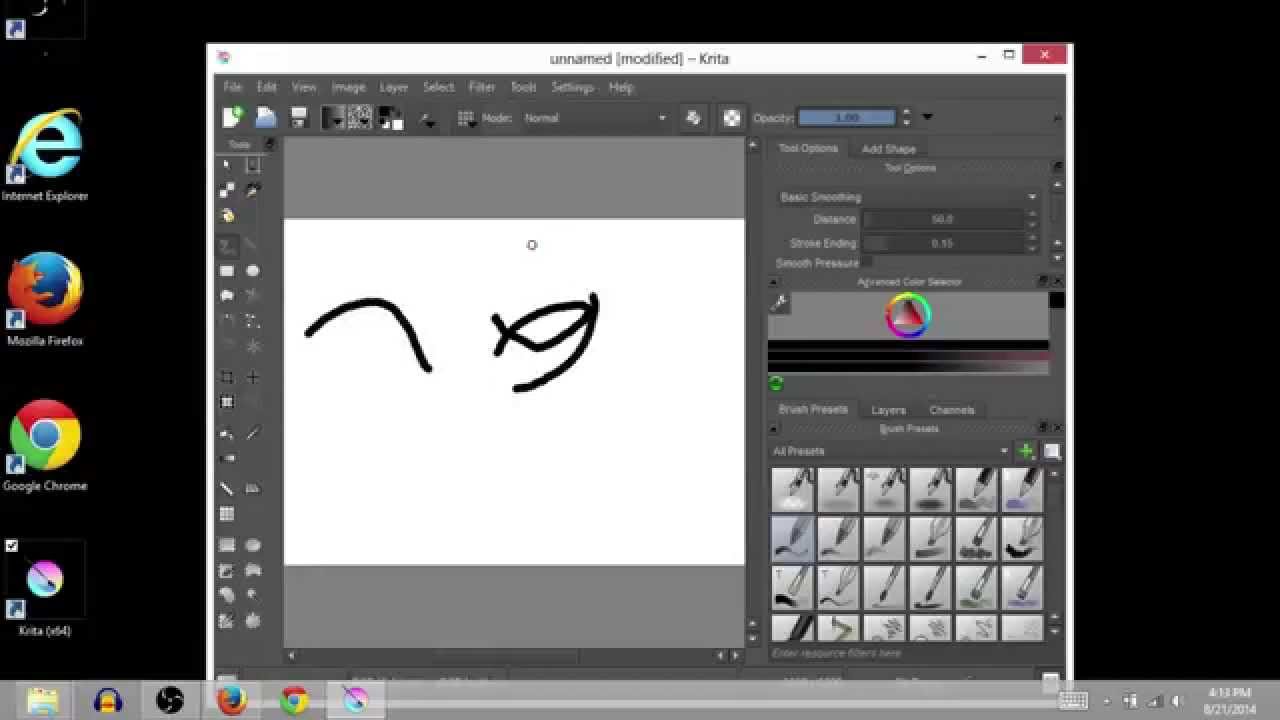
Task: Open the gradient editor on the toolbar
Action: (x=333, y=117)
